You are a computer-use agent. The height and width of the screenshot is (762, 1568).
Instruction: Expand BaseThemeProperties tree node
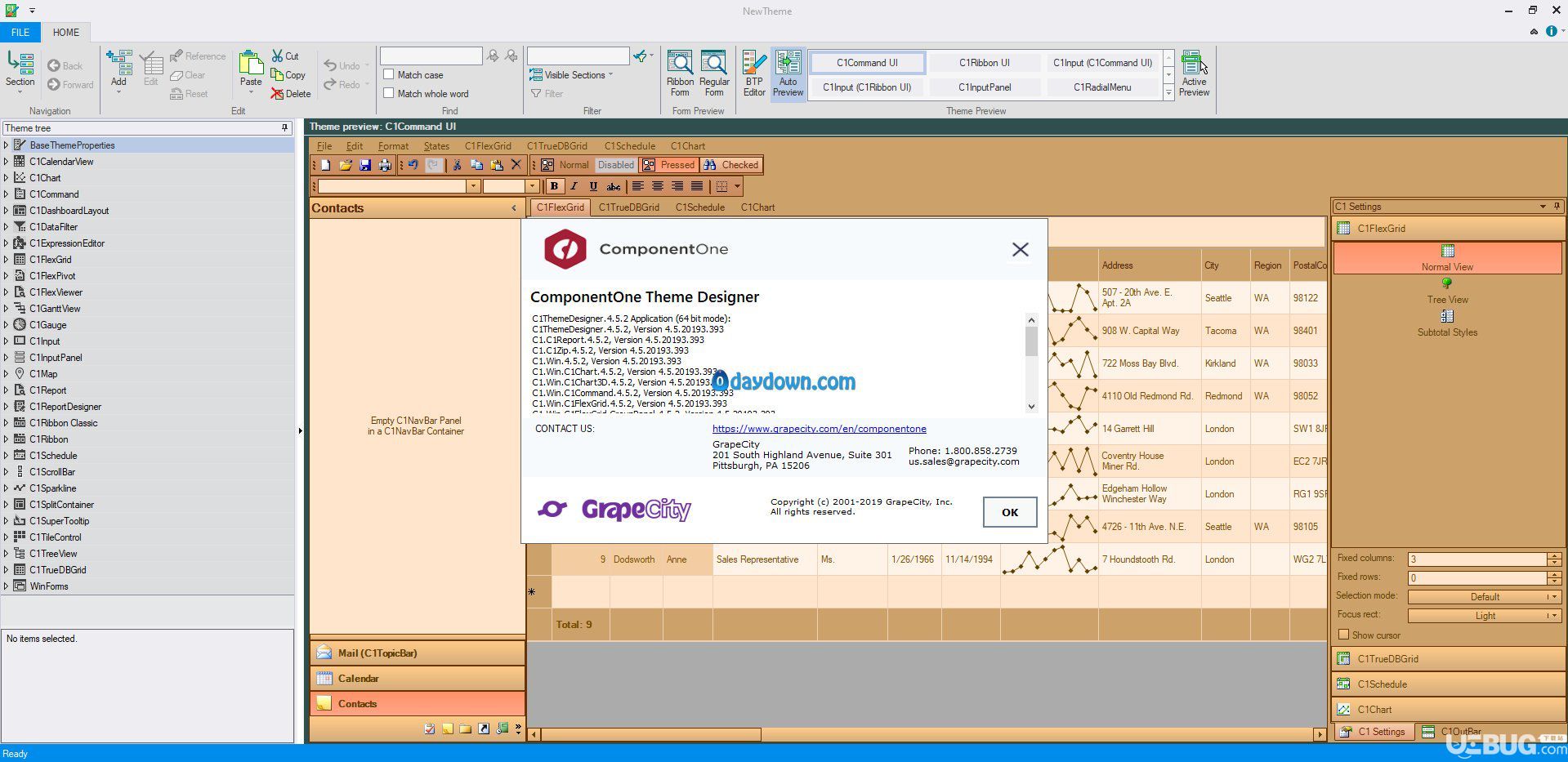pos(7,145)
